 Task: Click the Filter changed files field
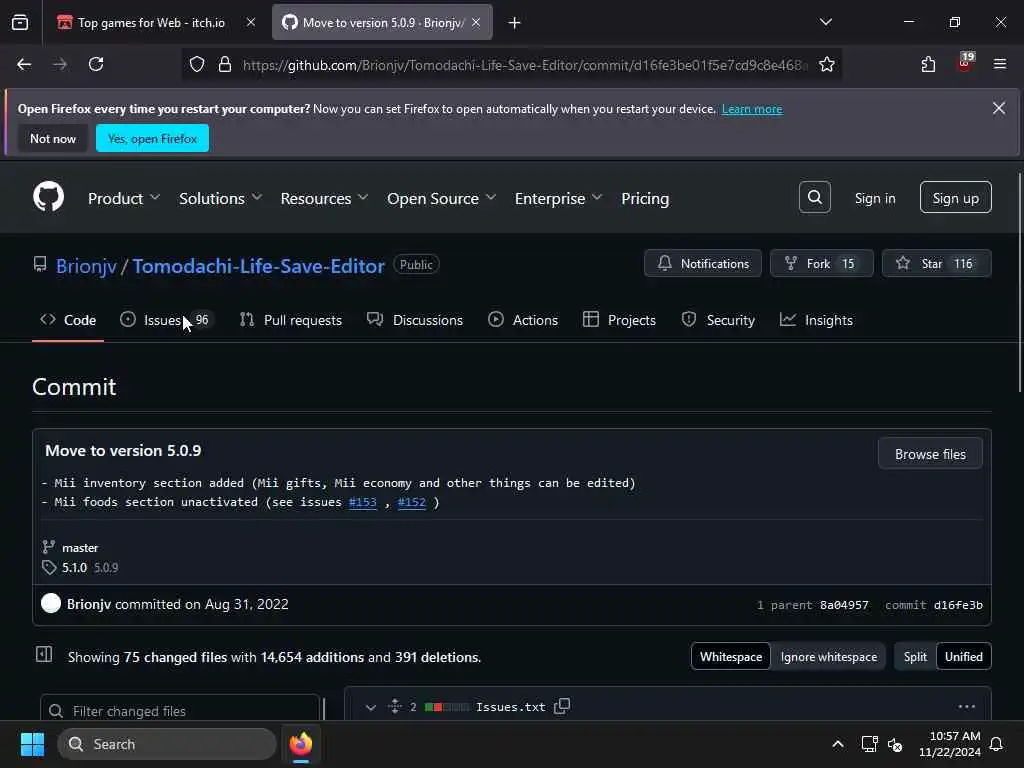tap(180, 709)
